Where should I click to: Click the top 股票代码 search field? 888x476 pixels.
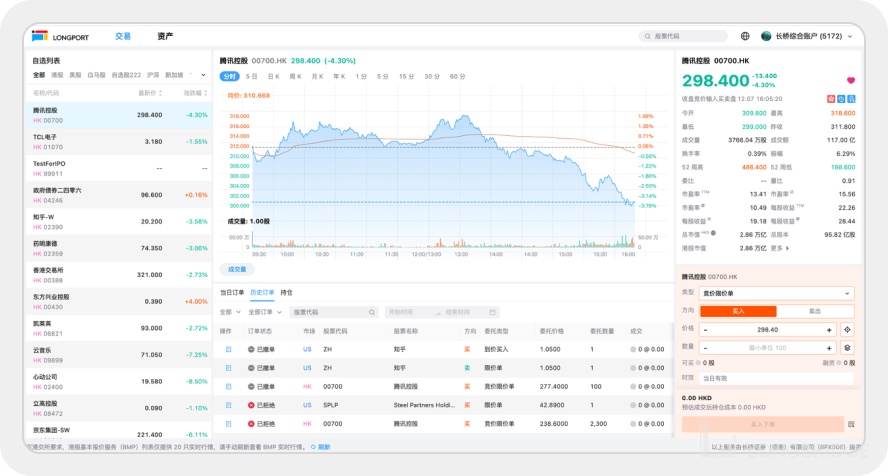pyautogui.click(x=683, y=36)
